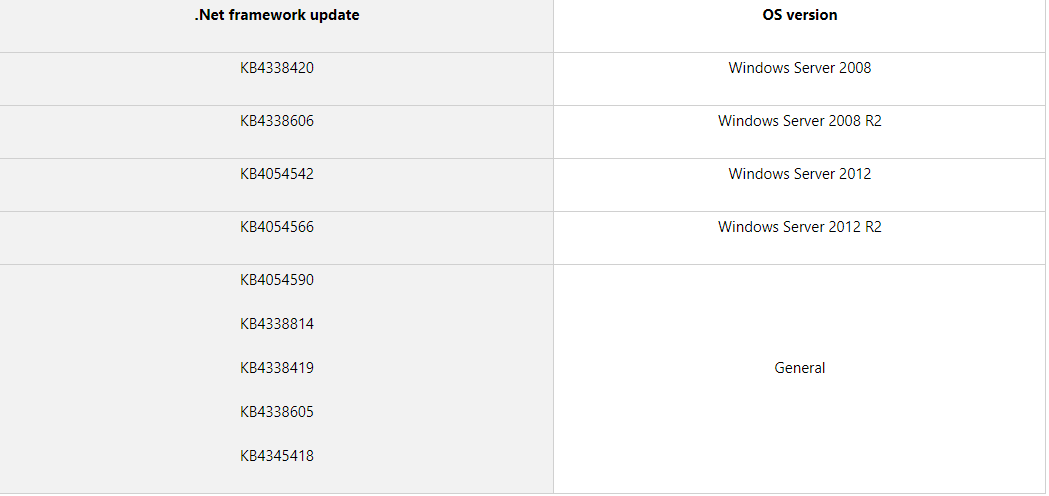Select the KB4338420 update cell
Image resolution: width=1049 pixels, height=496 pixels.
[277, 68]
